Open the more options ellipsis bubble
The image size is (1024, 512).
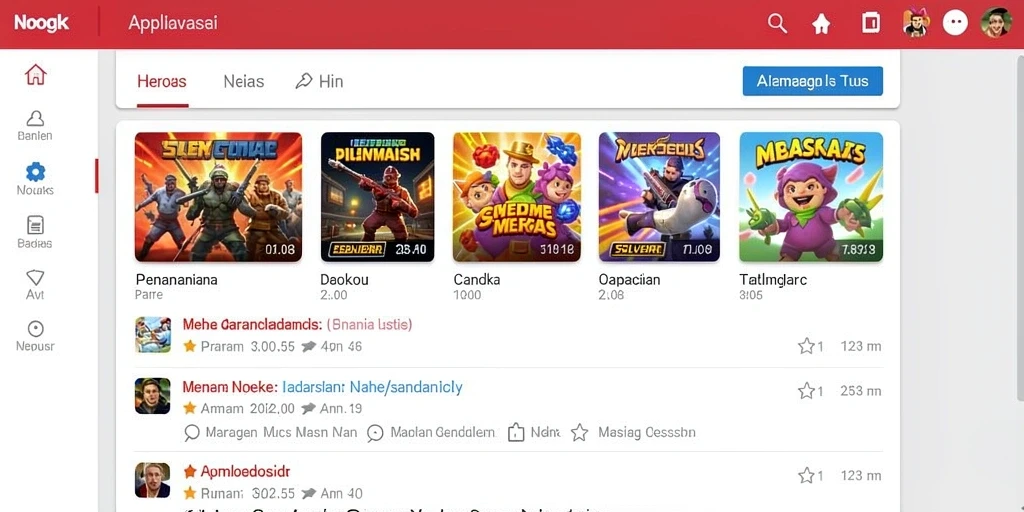[x=955, y=23]
